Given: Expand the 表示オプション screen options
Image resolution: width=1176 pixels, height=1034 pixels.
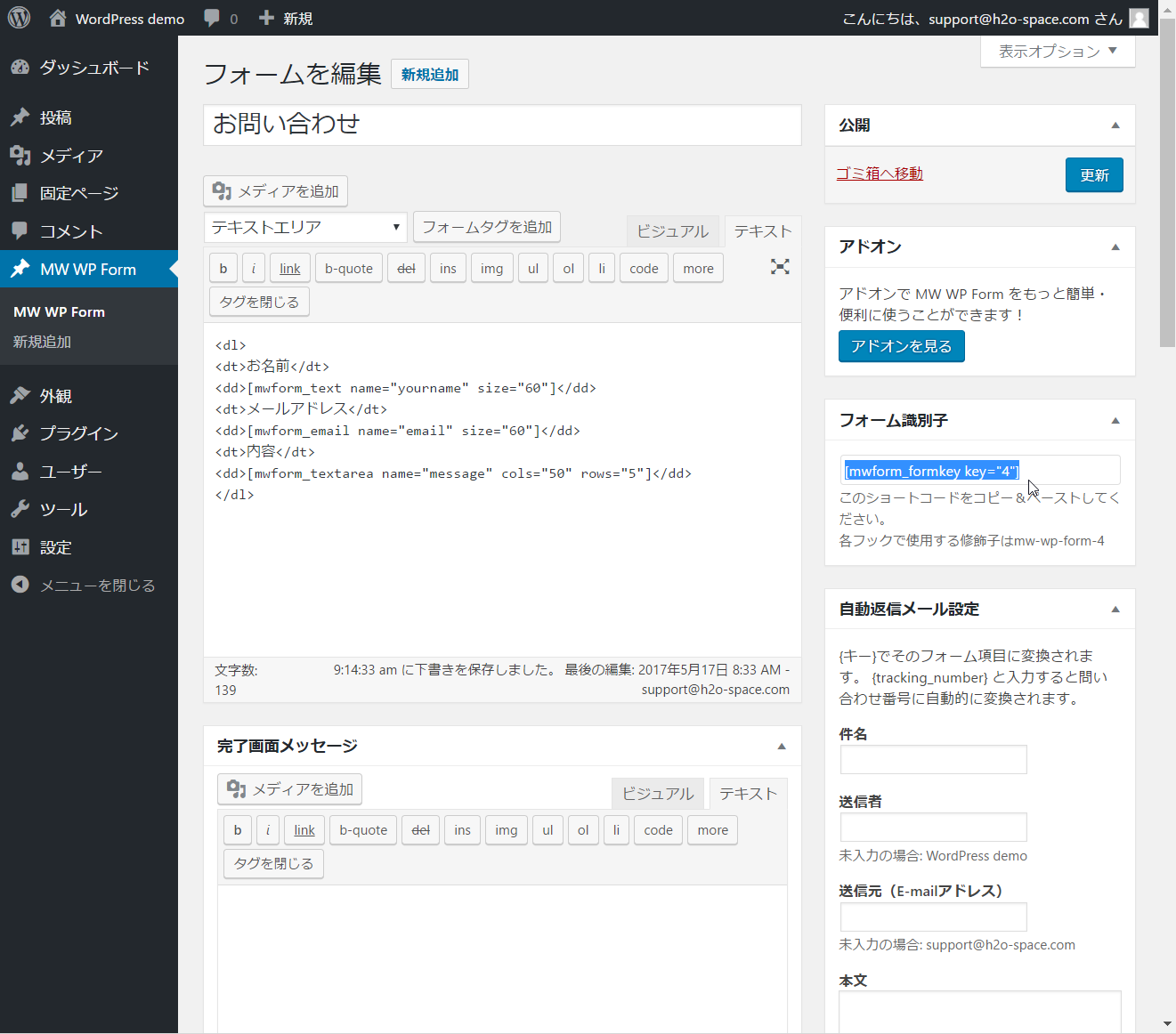Looking at the screenshot, I should click(x=1057, y=52).
